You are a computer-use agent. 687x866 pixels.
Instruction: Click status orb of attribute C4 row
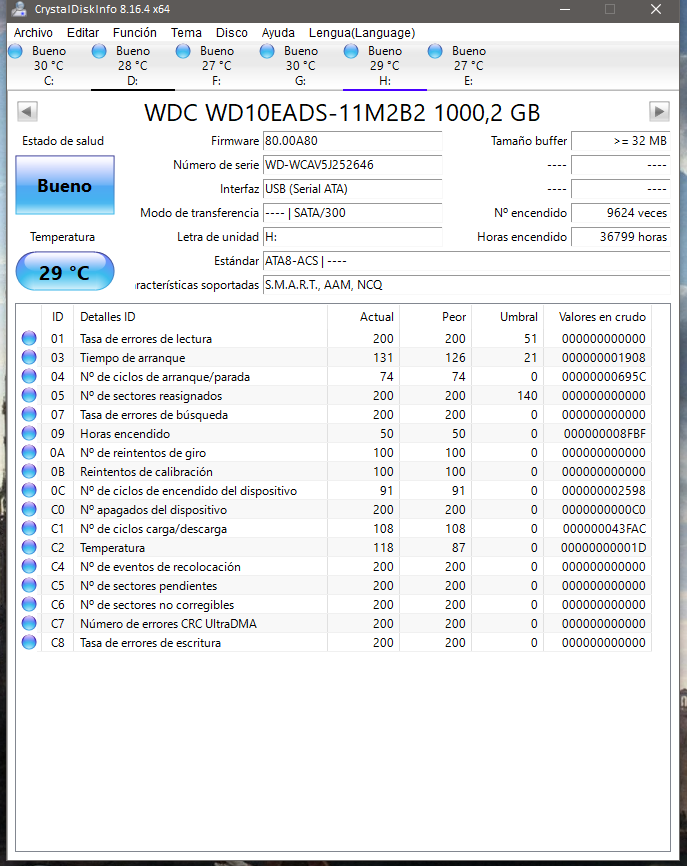(x=29, y=566)
